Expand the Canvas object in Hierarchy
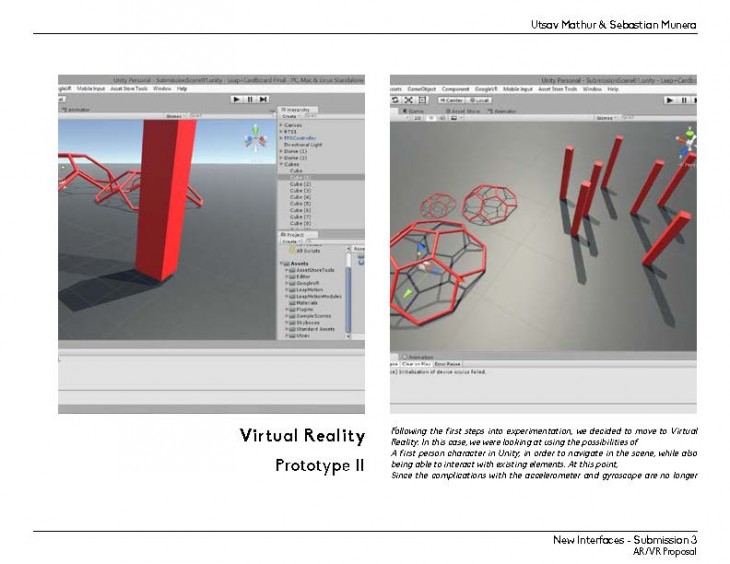This screenshot has width=730, height=564. click(281, 126)
